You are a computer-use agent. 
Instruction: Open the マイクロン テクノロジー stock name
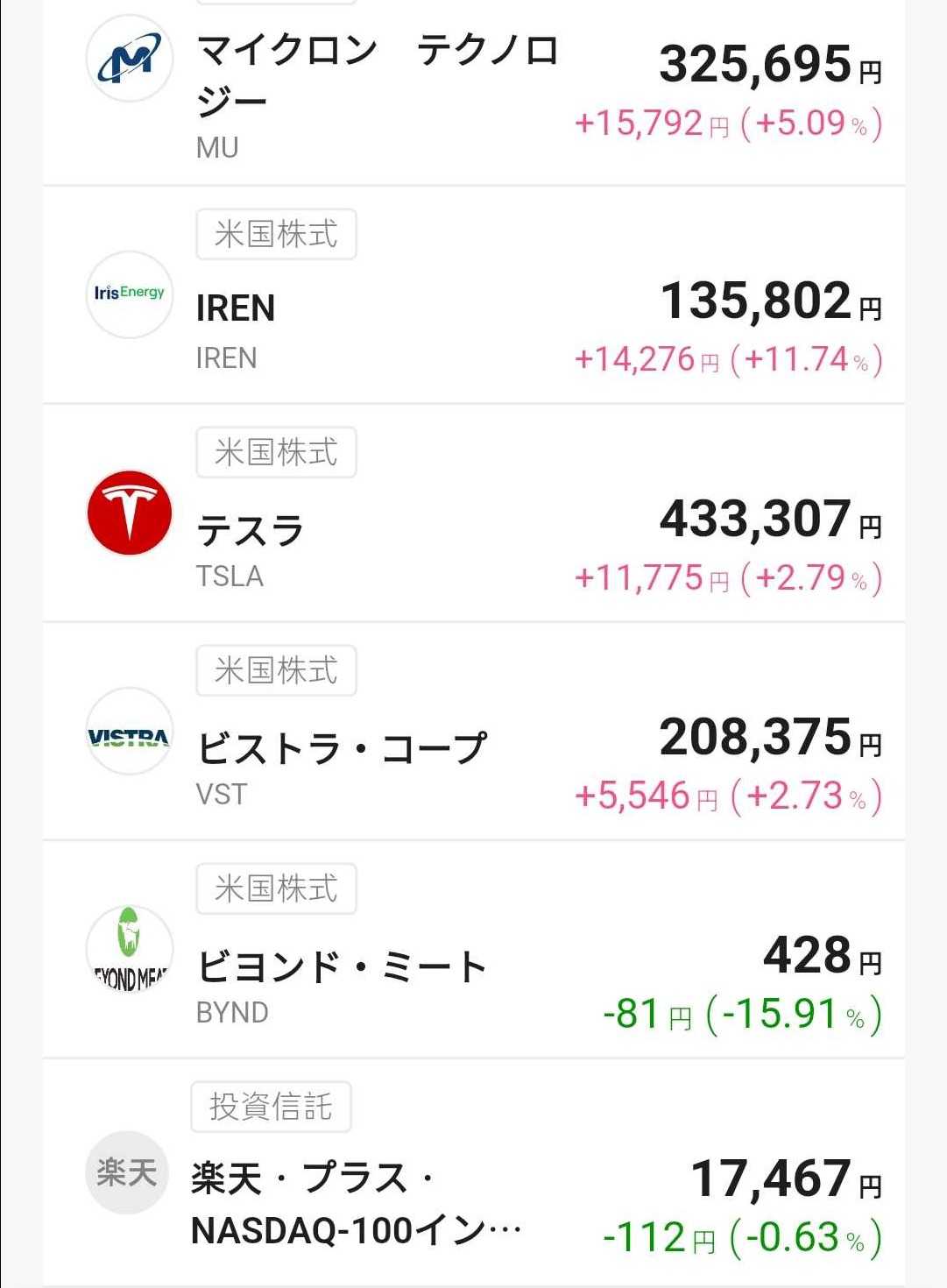pos(377,75)
